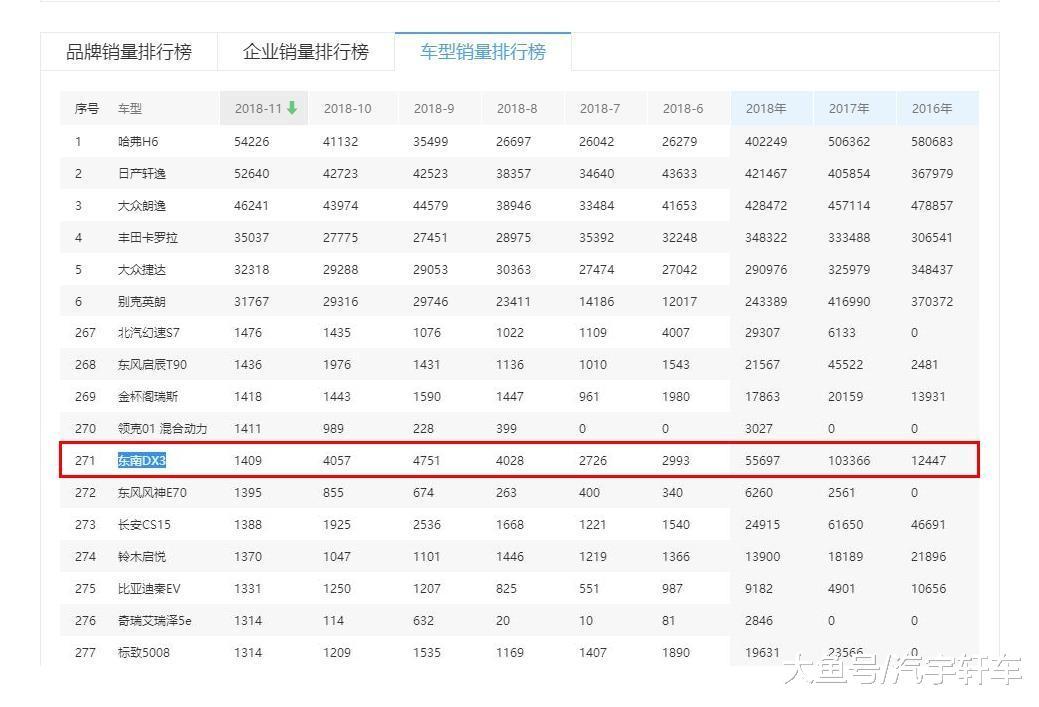This screenshot has width=1039, height=707.
Task: Select the 19631 value for 标致5008
Action: (762, 653)
